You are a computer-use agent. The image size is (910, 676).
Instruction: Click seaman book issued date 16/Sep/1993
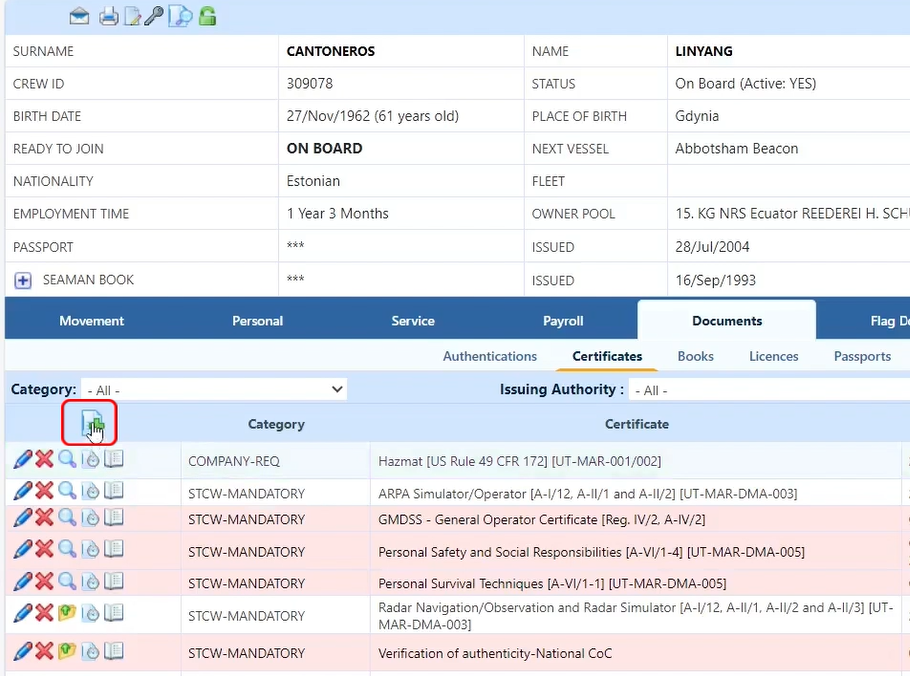click(716, 281)
